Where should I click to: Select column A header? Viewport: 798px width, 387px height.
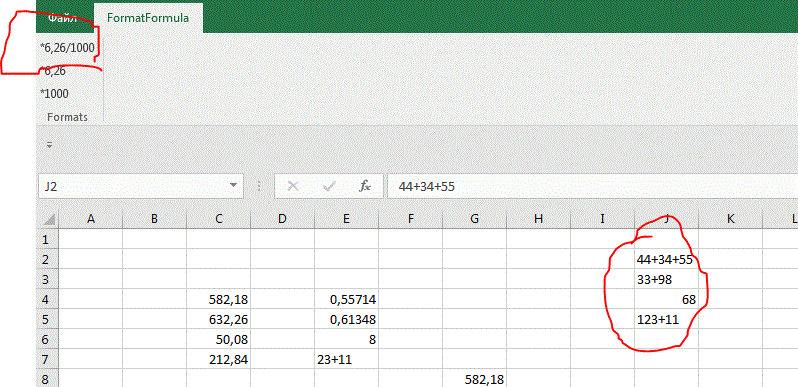(91, 219)
